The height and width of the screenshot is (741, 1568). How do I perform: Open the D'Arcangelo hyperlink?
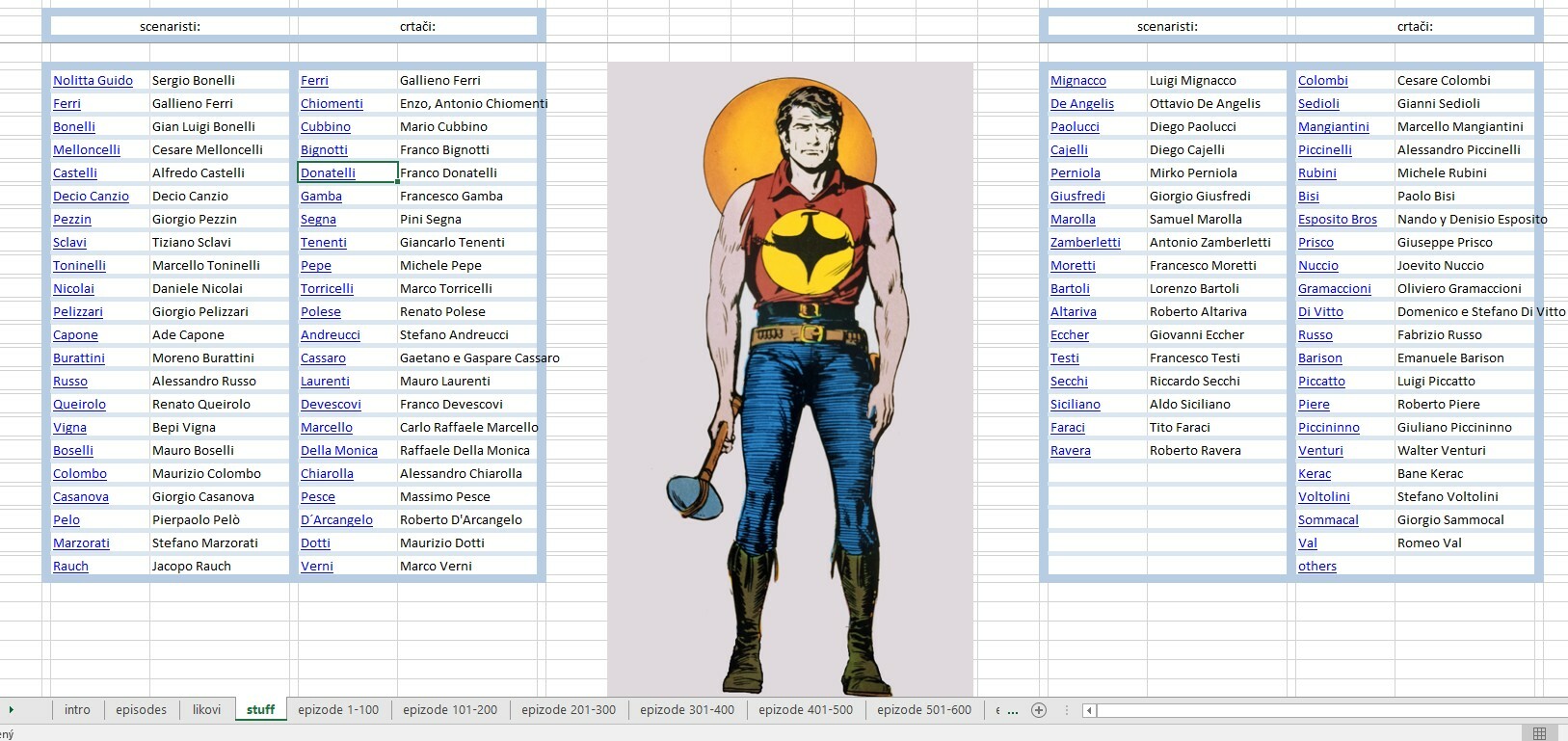pyautogui.click(x=336, y=520)
